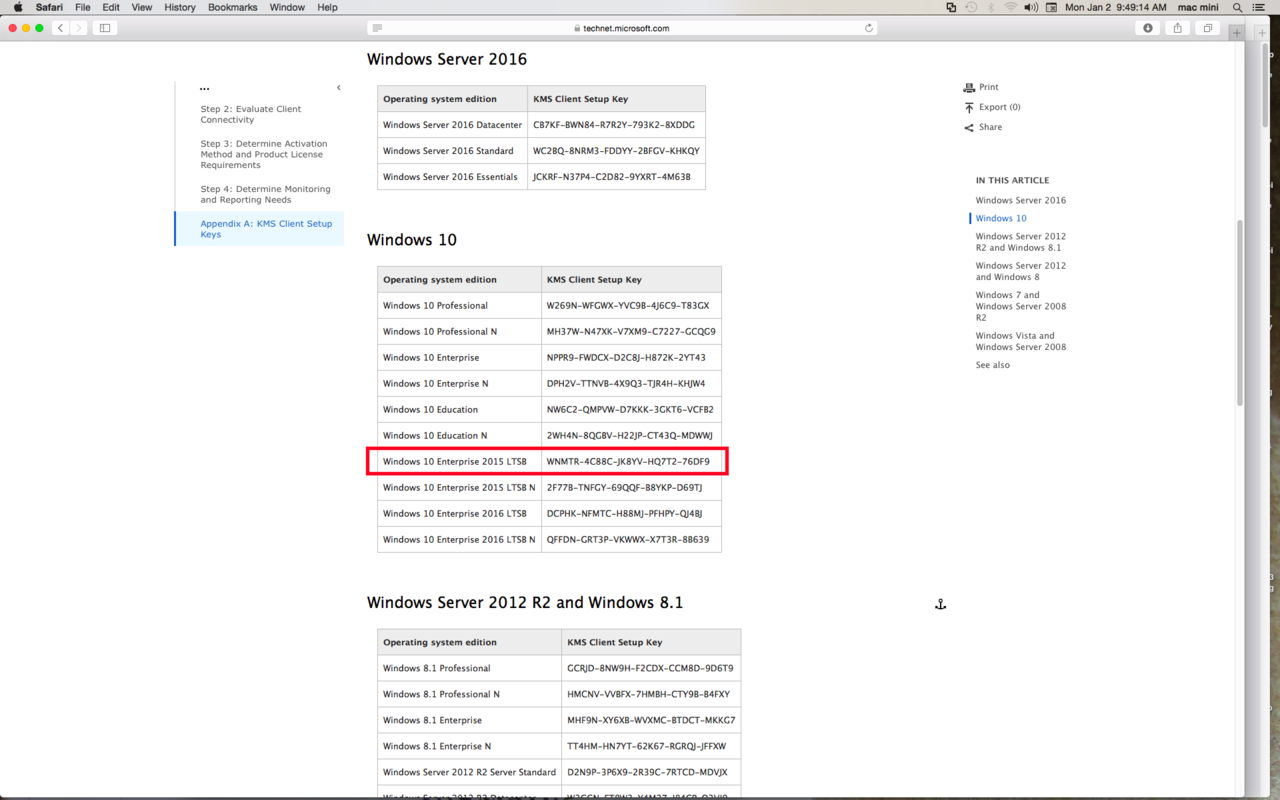This screenshot has height=800, width=1280.
Task: Show all tabs overview
Action: point(1208,28)
